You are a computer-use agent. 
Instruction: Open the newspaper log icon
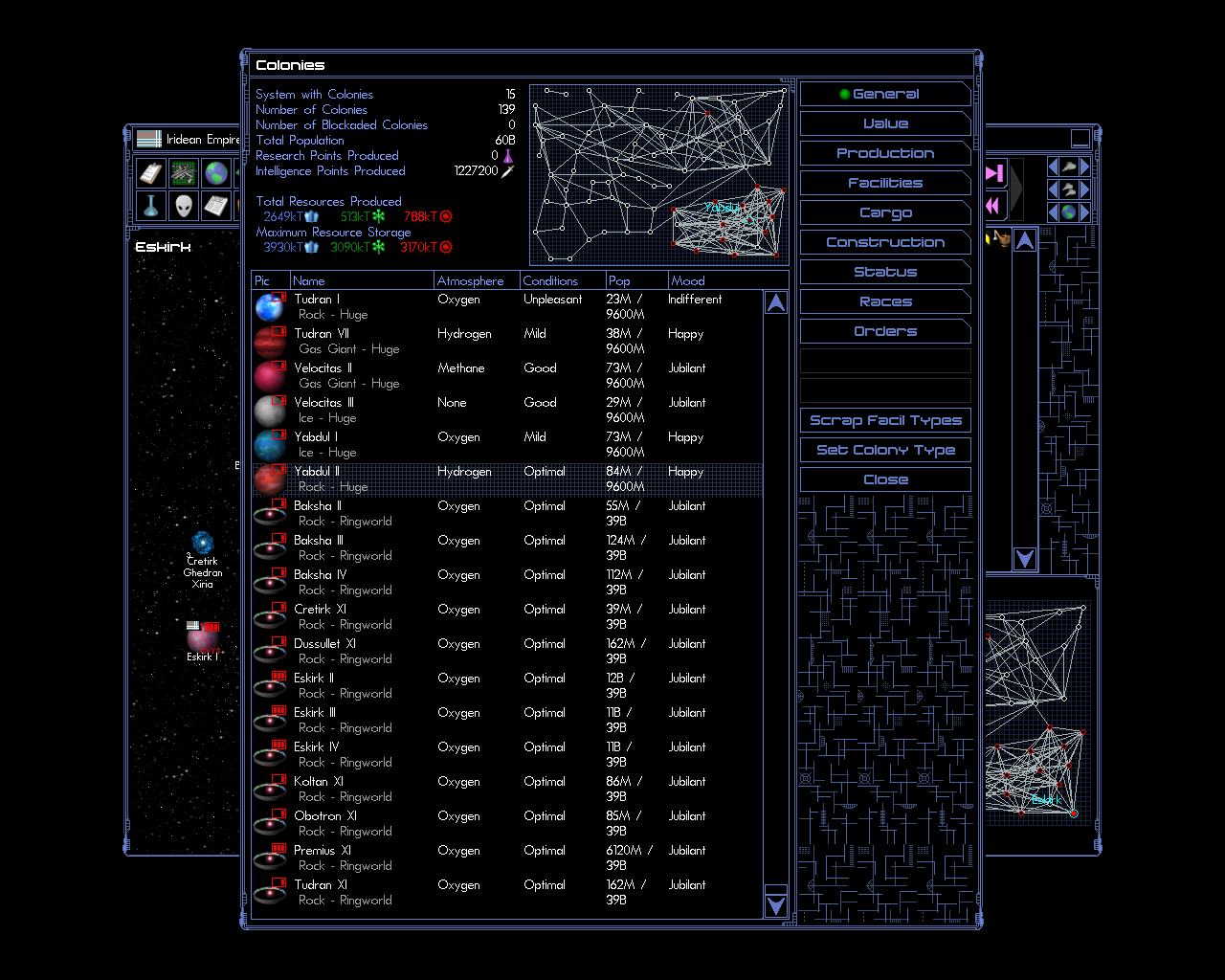click(216, 206)
